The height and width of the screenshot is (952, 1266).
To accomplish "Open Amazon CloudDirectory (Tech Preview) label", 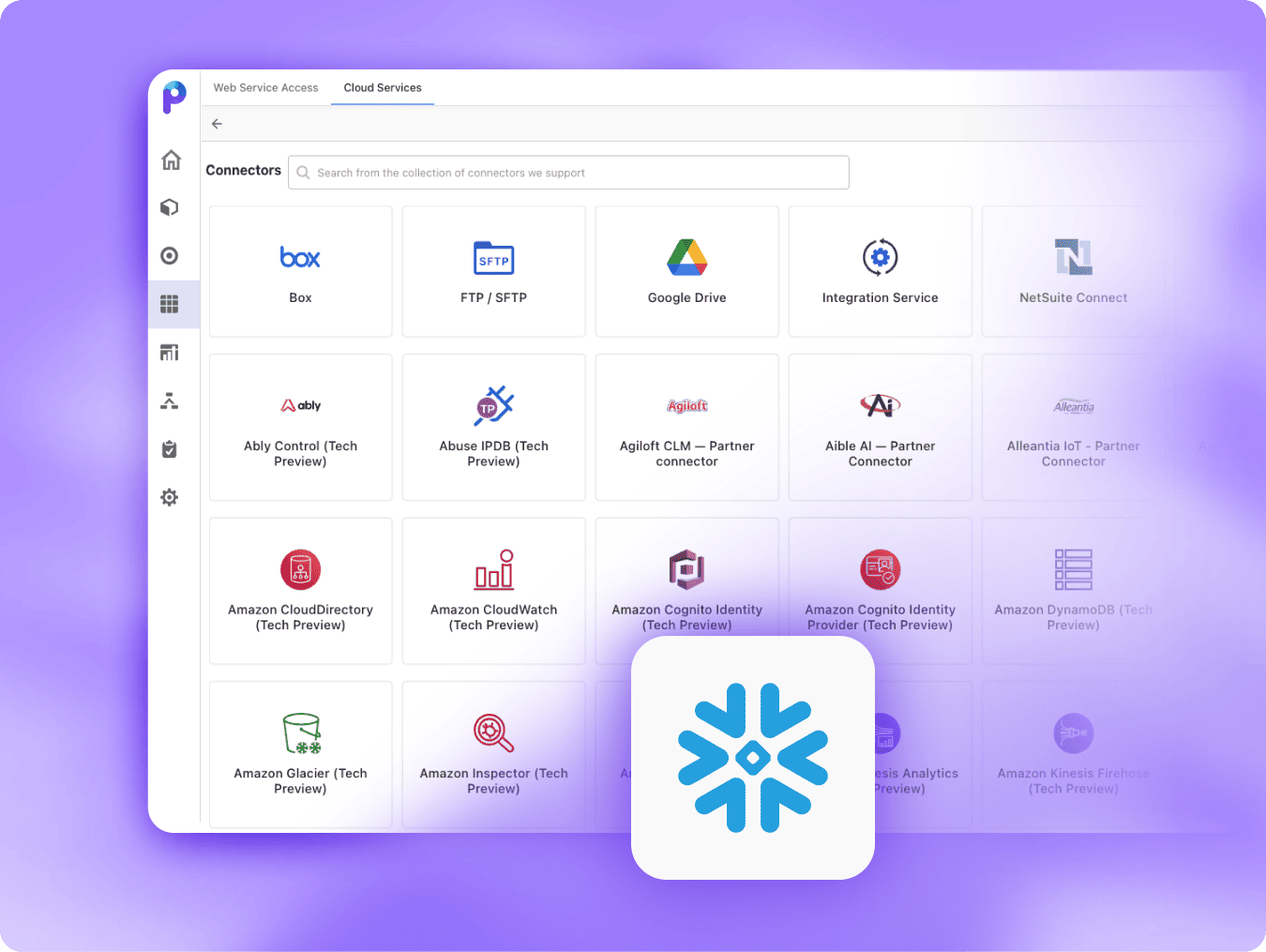I will coord(301,617).
